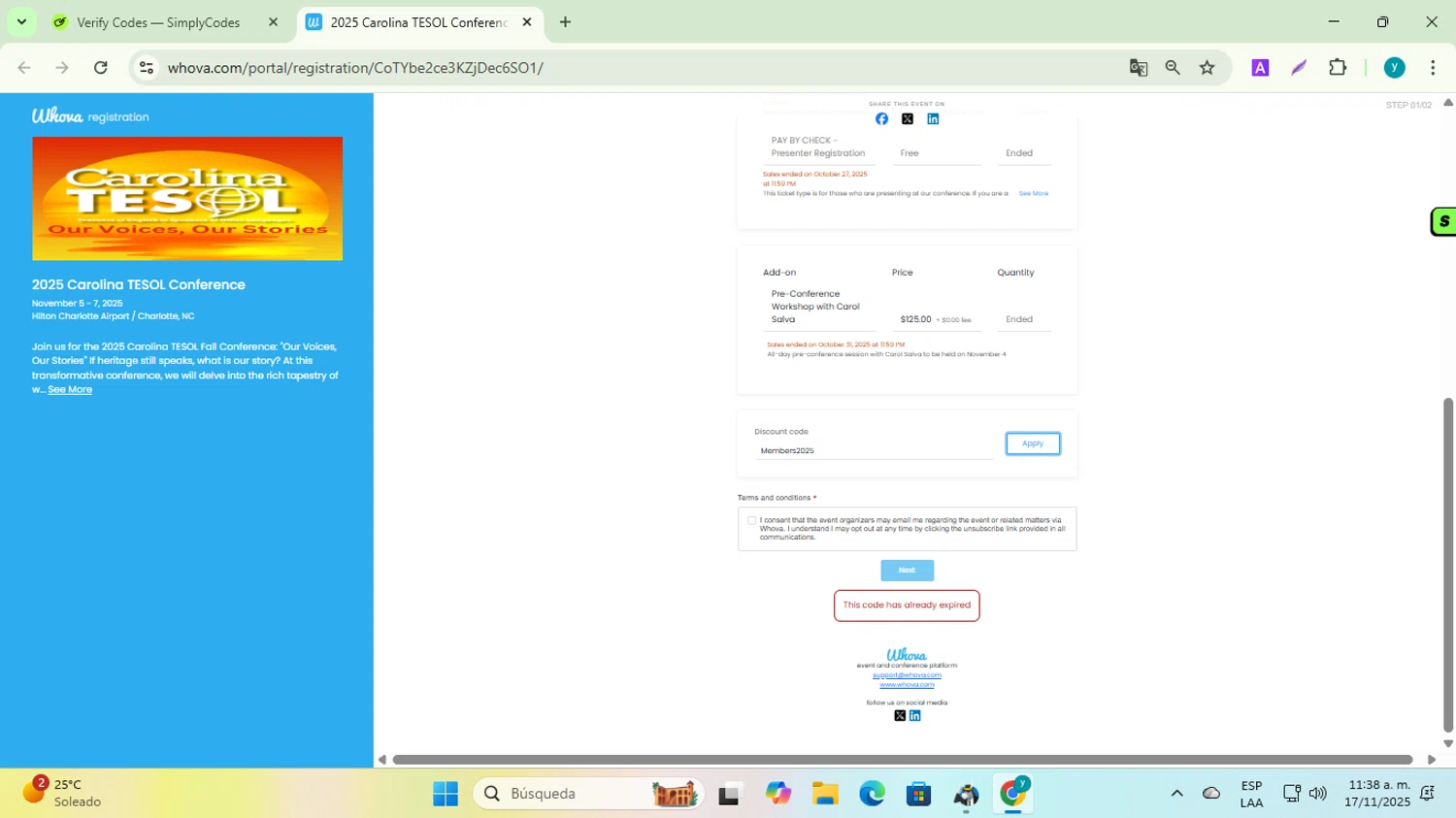Open Chrome three-dot menu
1456x818 pixels.
point(1433,68)
